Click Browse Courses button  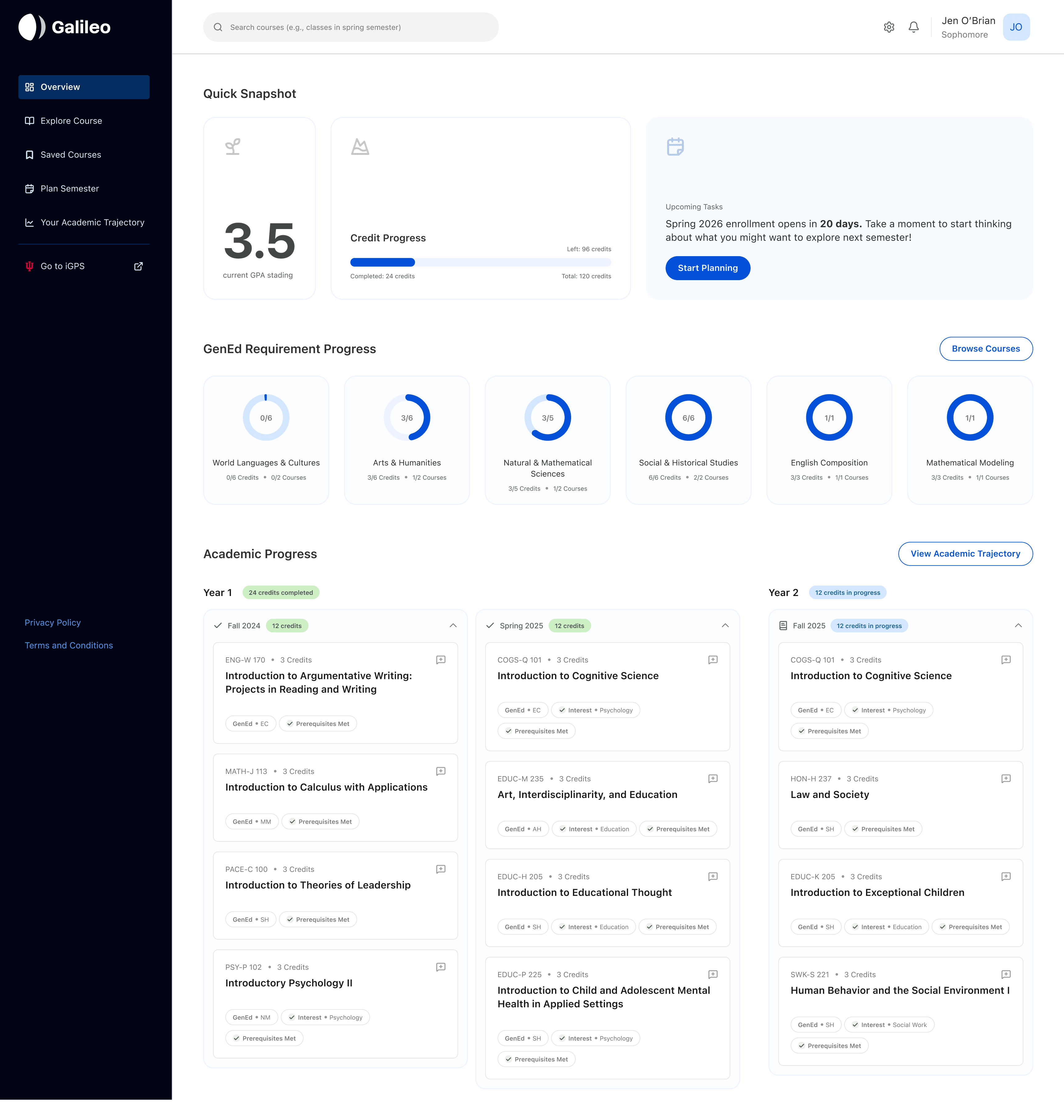point(985,349)
